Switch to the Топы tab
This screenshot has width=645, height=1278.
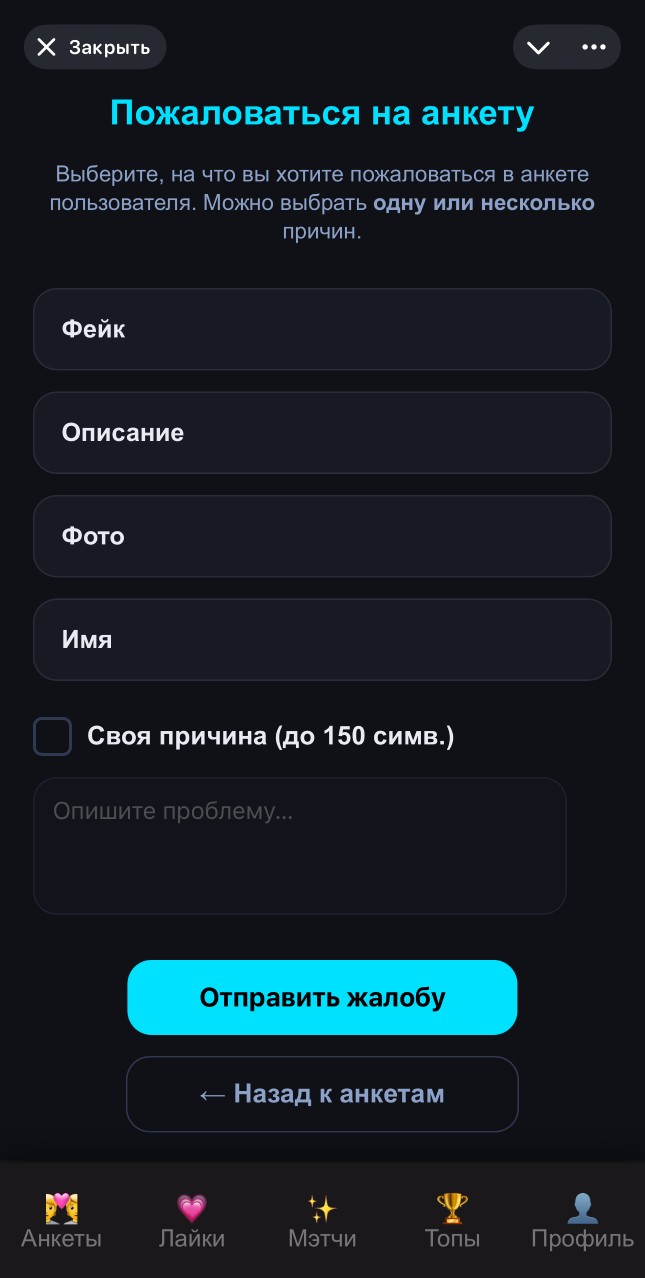pos(452,1238)
